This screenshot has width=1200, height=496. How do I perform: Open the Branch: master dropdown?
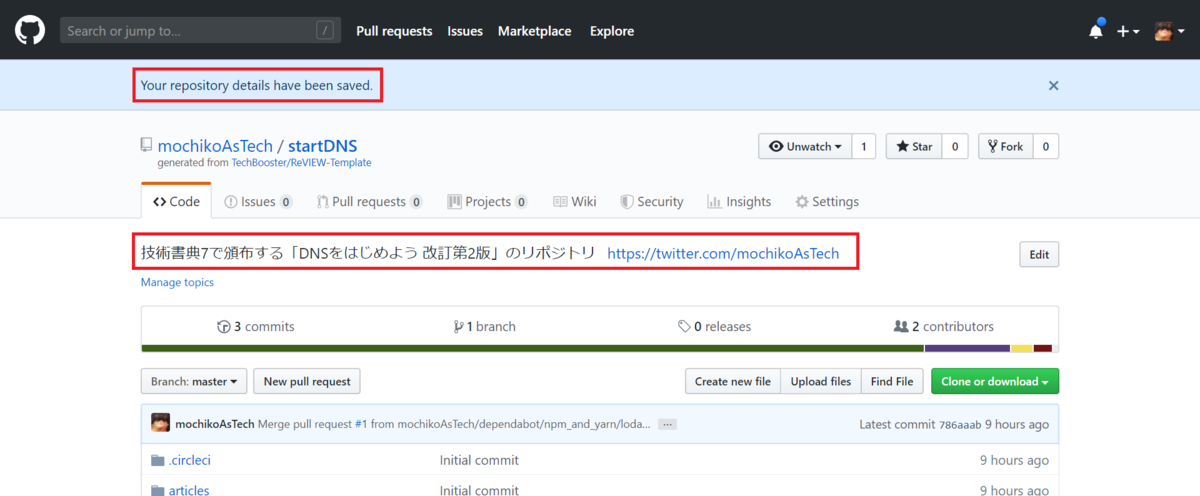tap(194, 381)
